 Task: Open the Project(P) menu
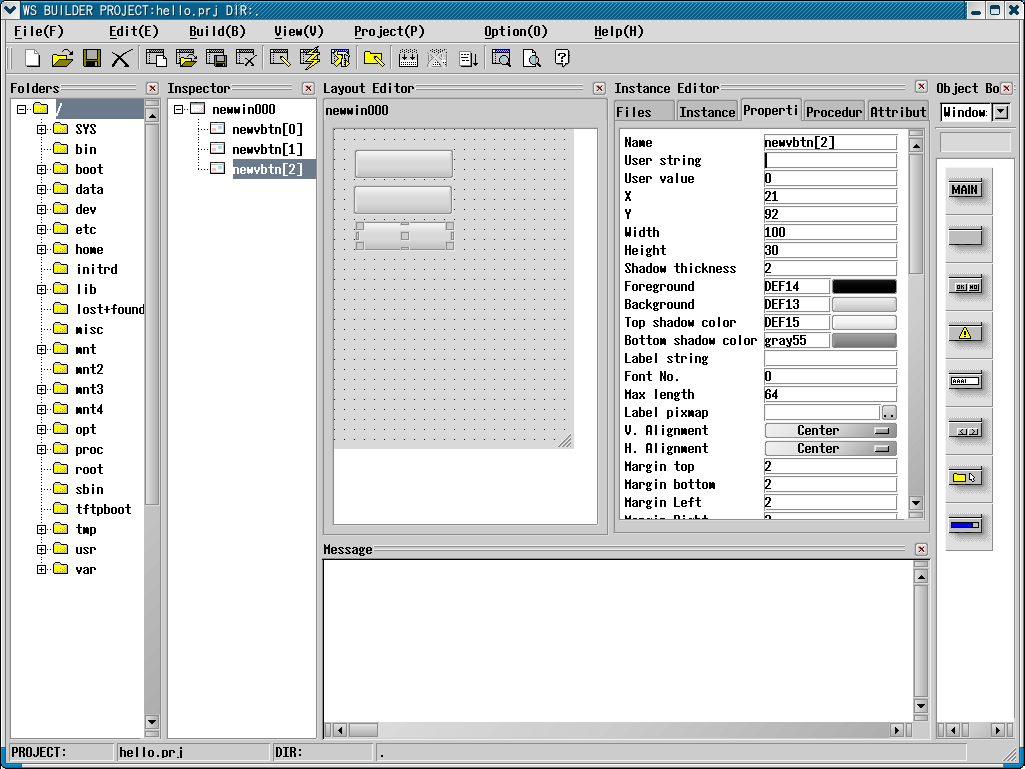click(389, 31)
